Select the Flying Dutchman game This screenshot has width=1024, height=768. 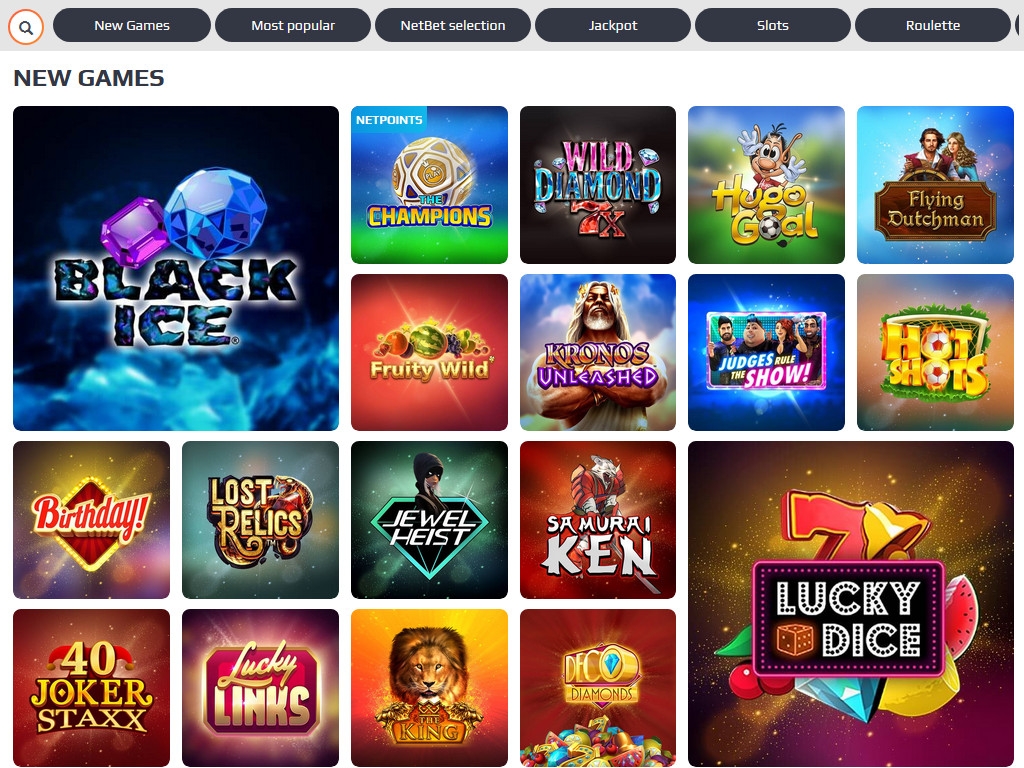[935, 185]
